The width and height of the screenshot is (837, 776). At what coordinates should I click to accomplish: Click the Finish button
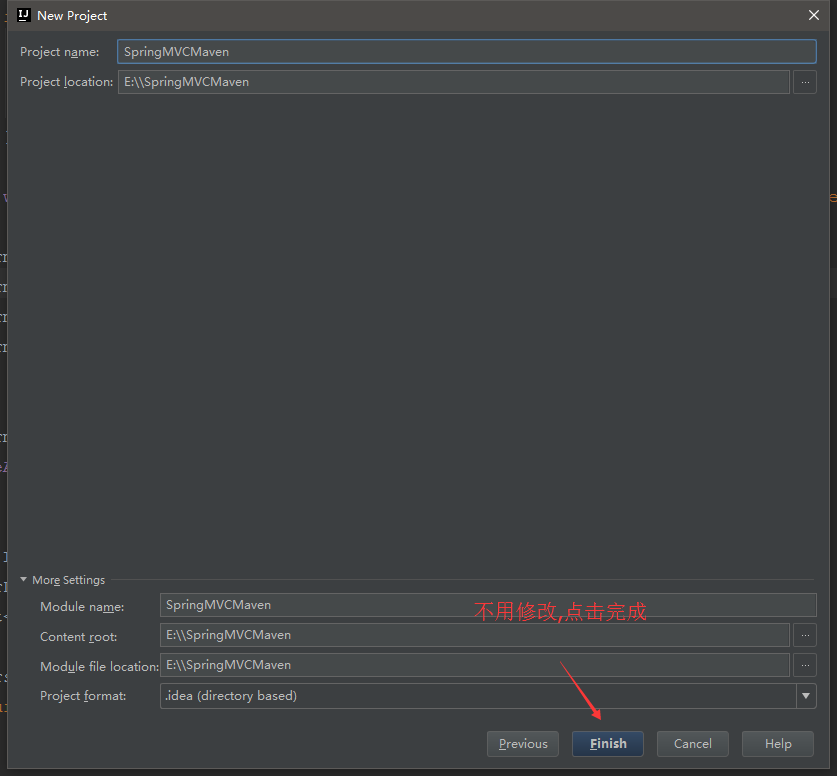click(x=607, y=743)
